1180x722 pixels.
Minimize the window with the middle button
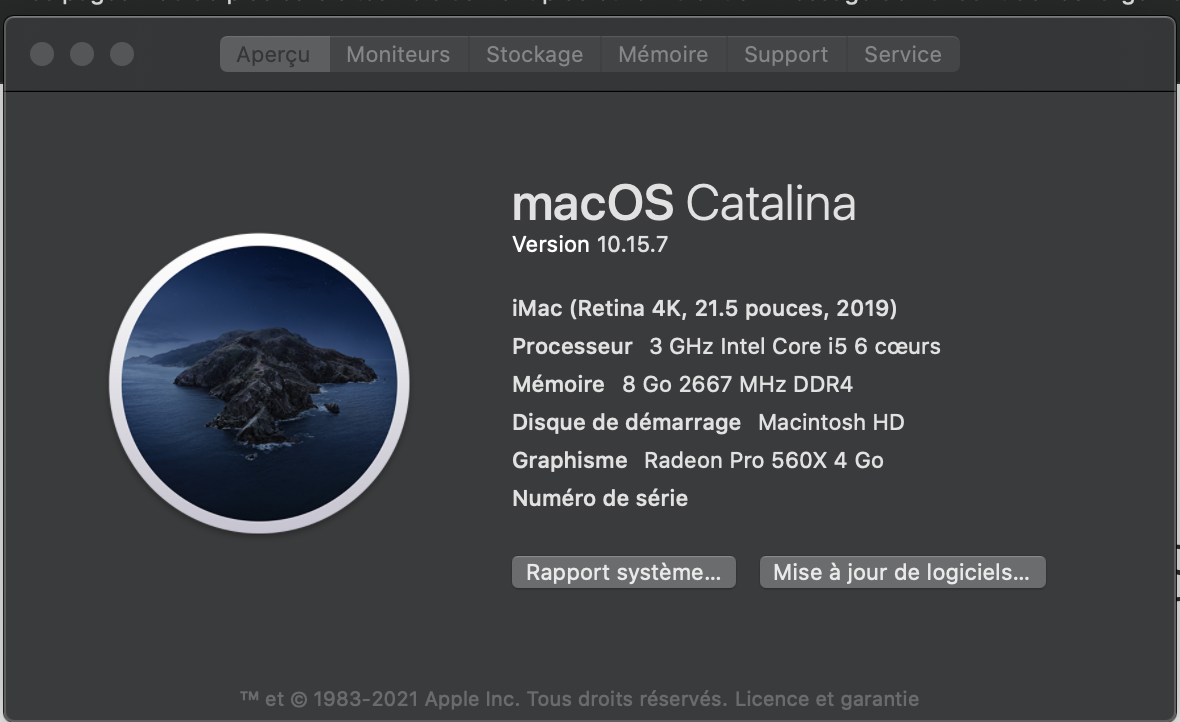(x=82, y=54)
